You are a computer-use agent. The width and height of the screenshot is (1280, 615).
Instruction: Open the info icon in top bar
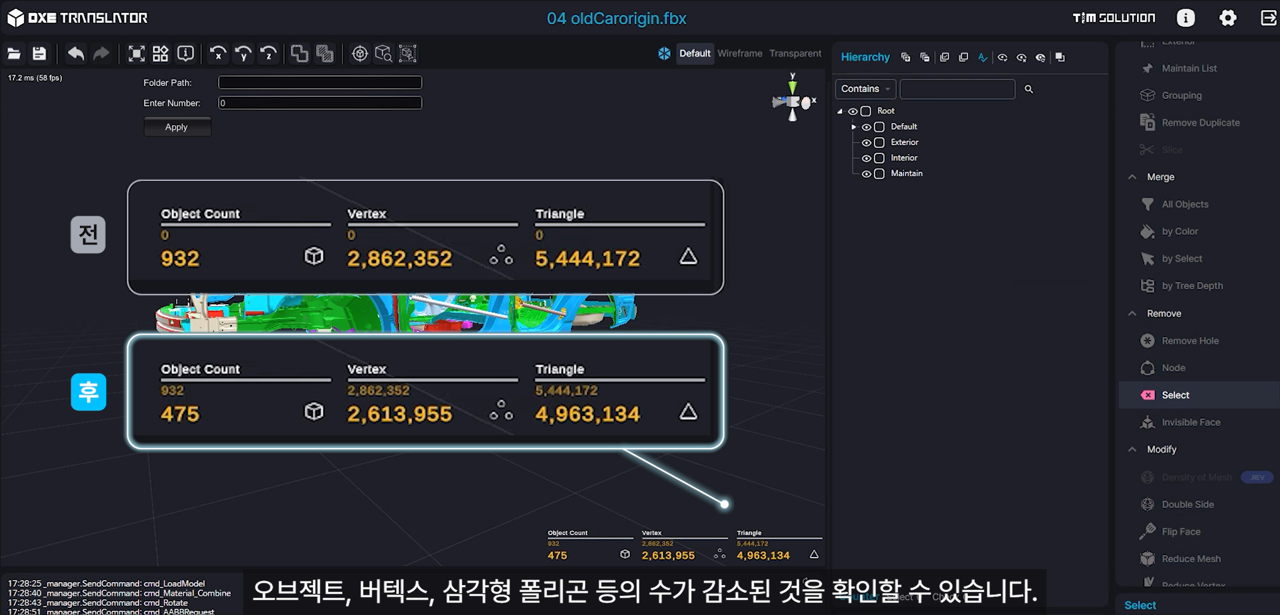pos(1186,18)
